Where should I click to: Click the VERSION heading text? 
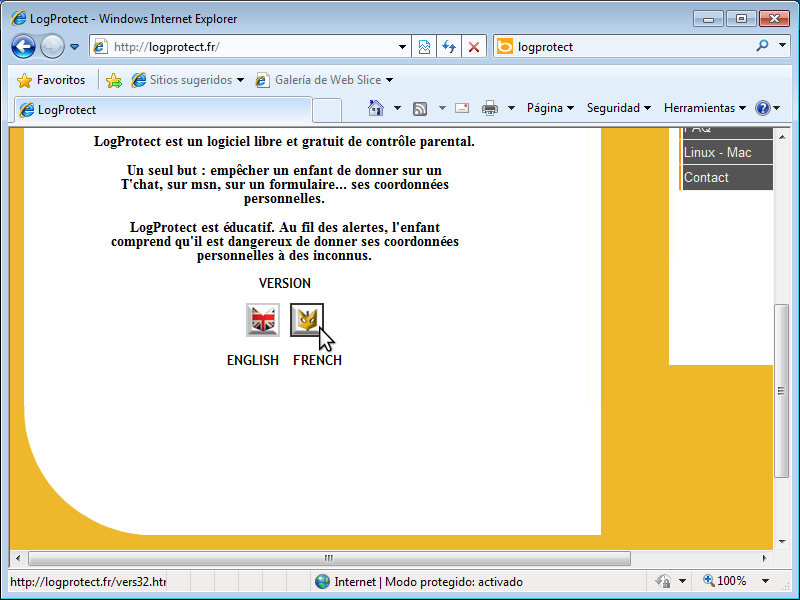tap(285, 284)
